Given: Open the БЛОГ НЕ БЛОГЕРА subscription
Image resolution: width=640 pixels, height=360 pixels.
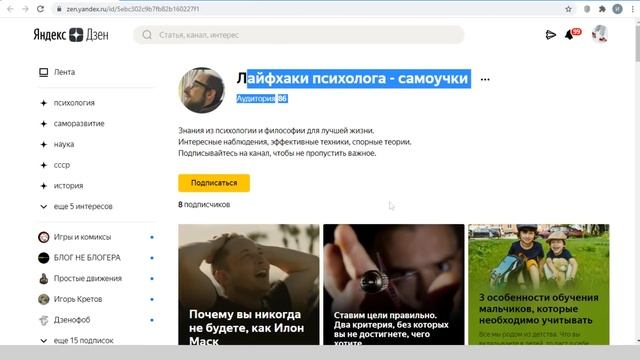Looking at the screenshot, I should (x=87, y=258).
